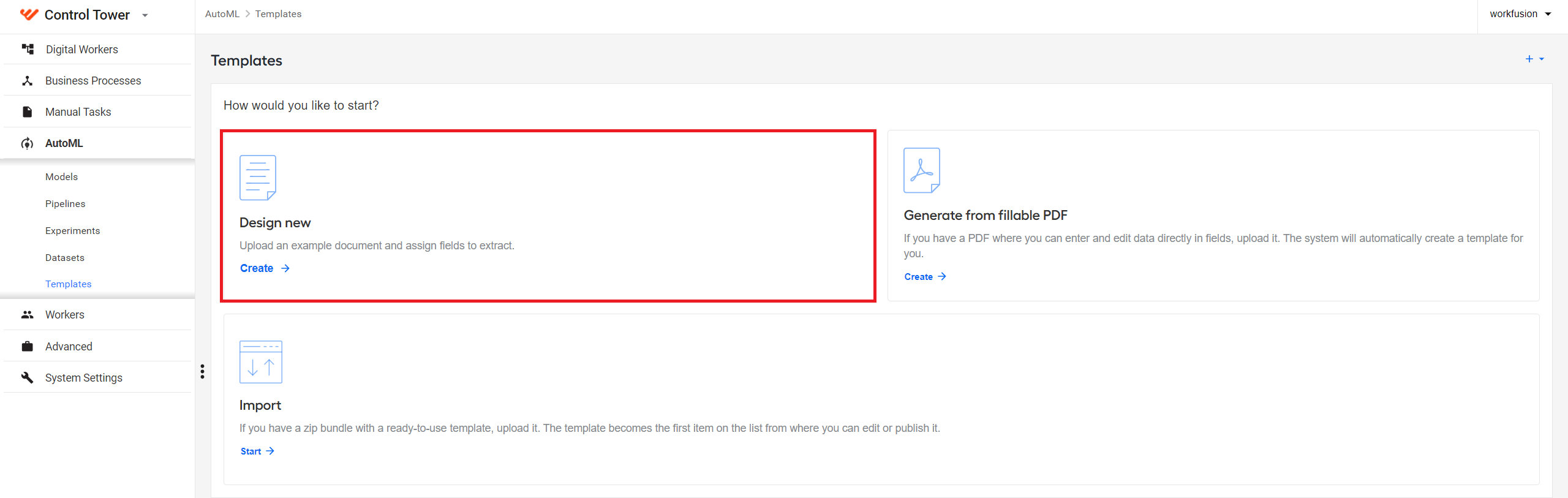
Task: Click the Business Processes icon
Action: [x=28, y=80]
